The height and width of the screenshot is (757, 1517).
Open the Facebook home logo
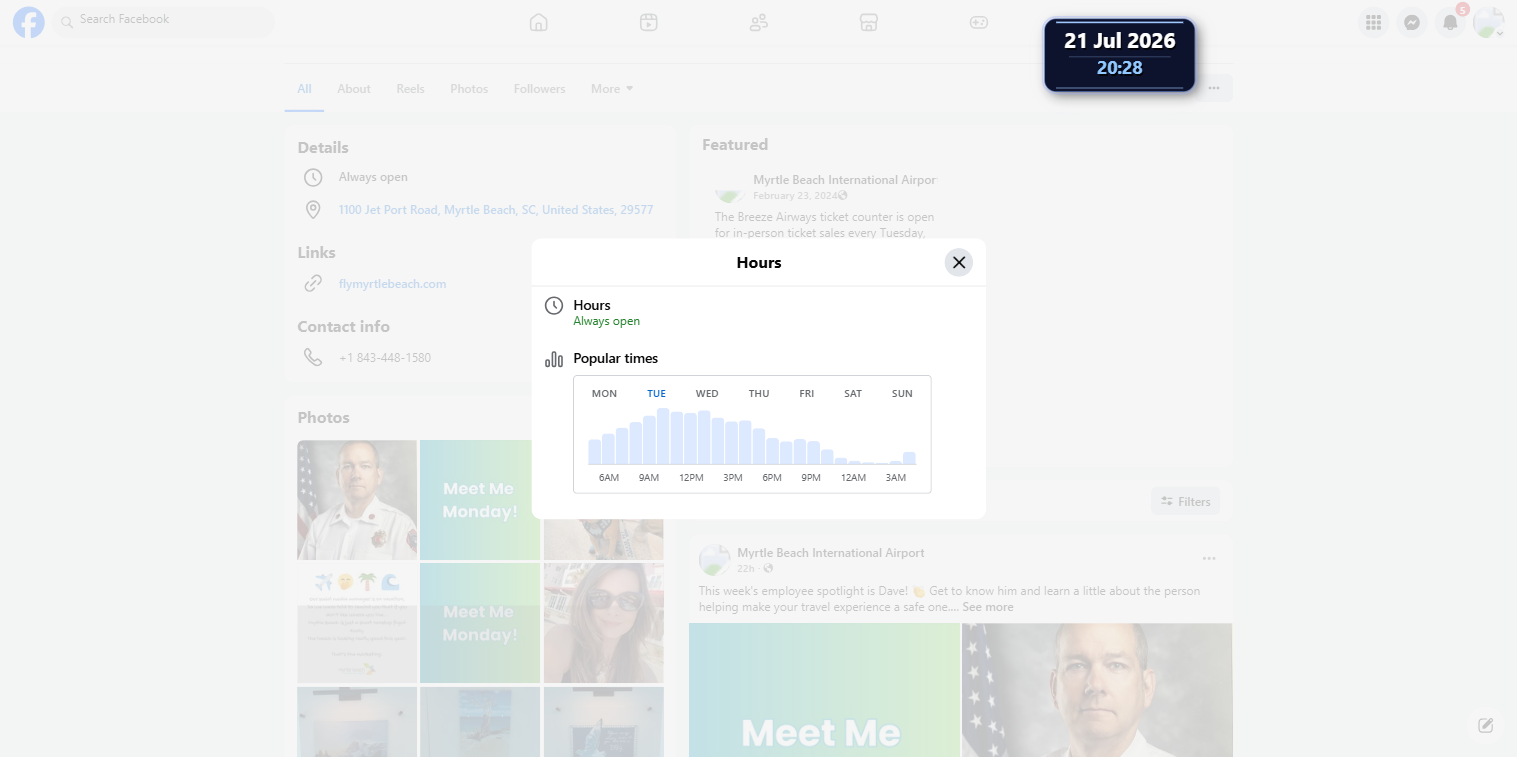(x=29, y=22)
